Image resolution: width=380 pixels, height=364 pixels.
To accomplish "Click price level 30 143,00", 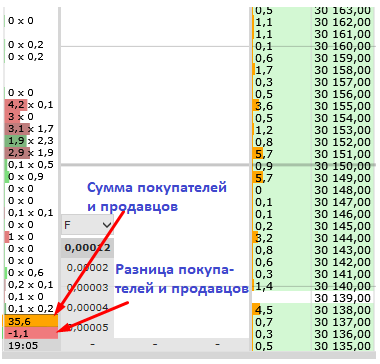I will tap(342, 250).
